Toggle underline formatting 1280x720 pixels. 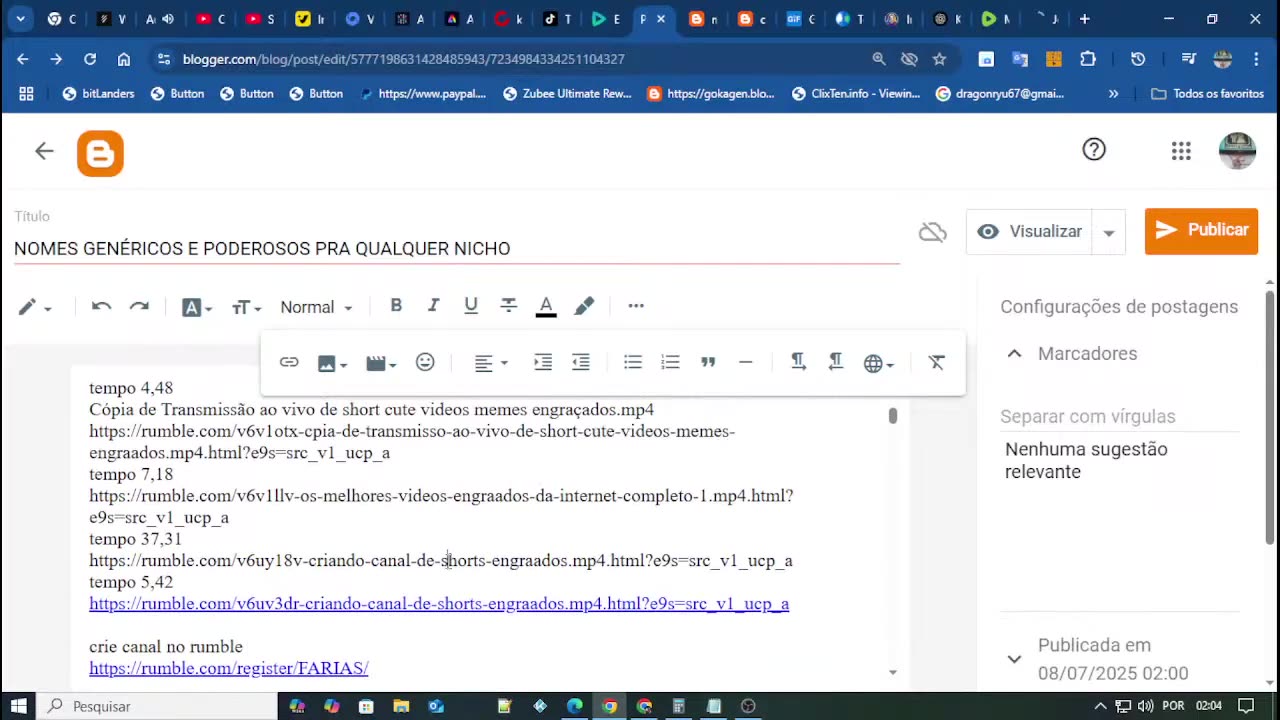click(x=471, y=306)
